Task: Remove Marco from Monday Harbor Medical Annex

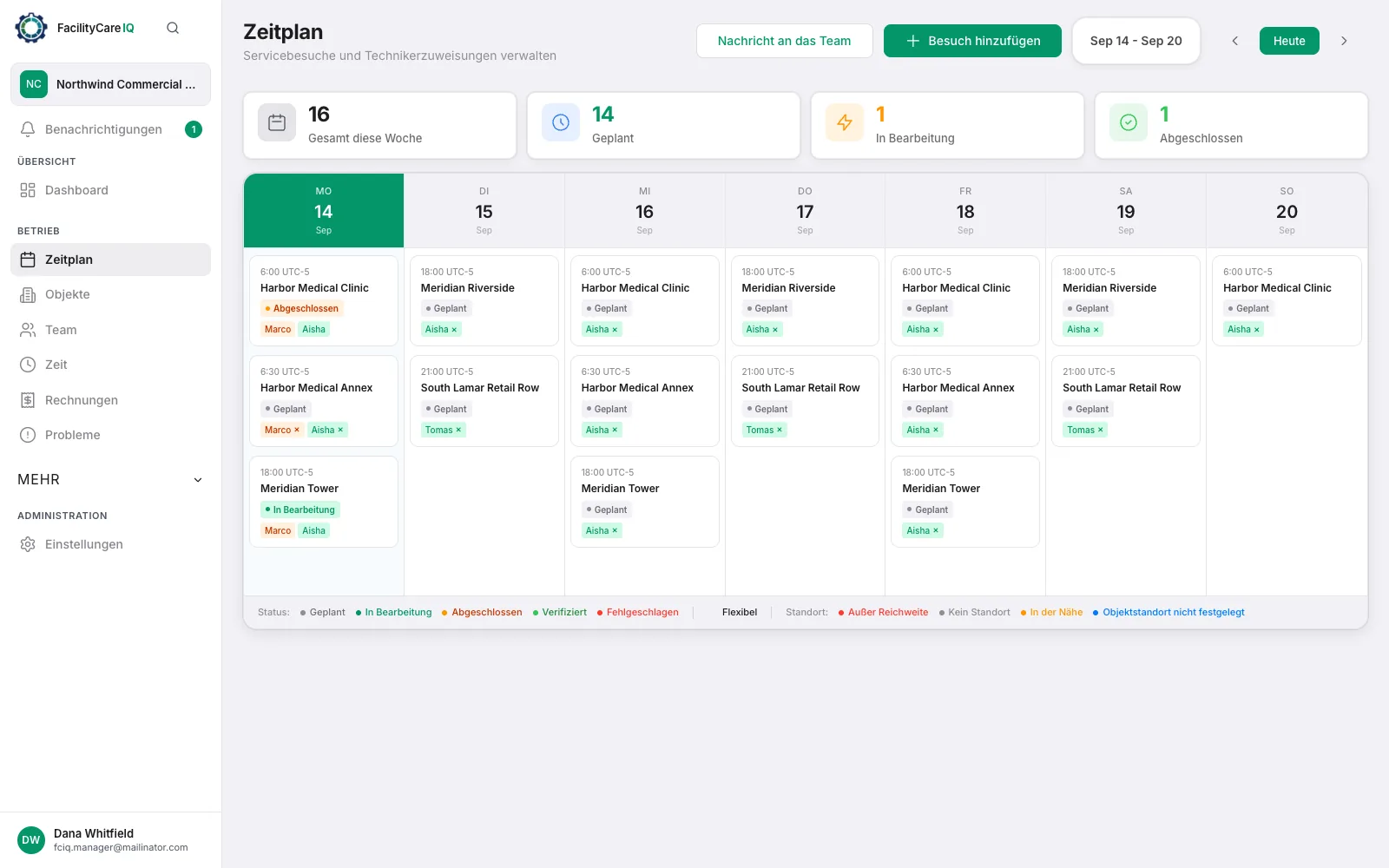Action: [297, 430]
